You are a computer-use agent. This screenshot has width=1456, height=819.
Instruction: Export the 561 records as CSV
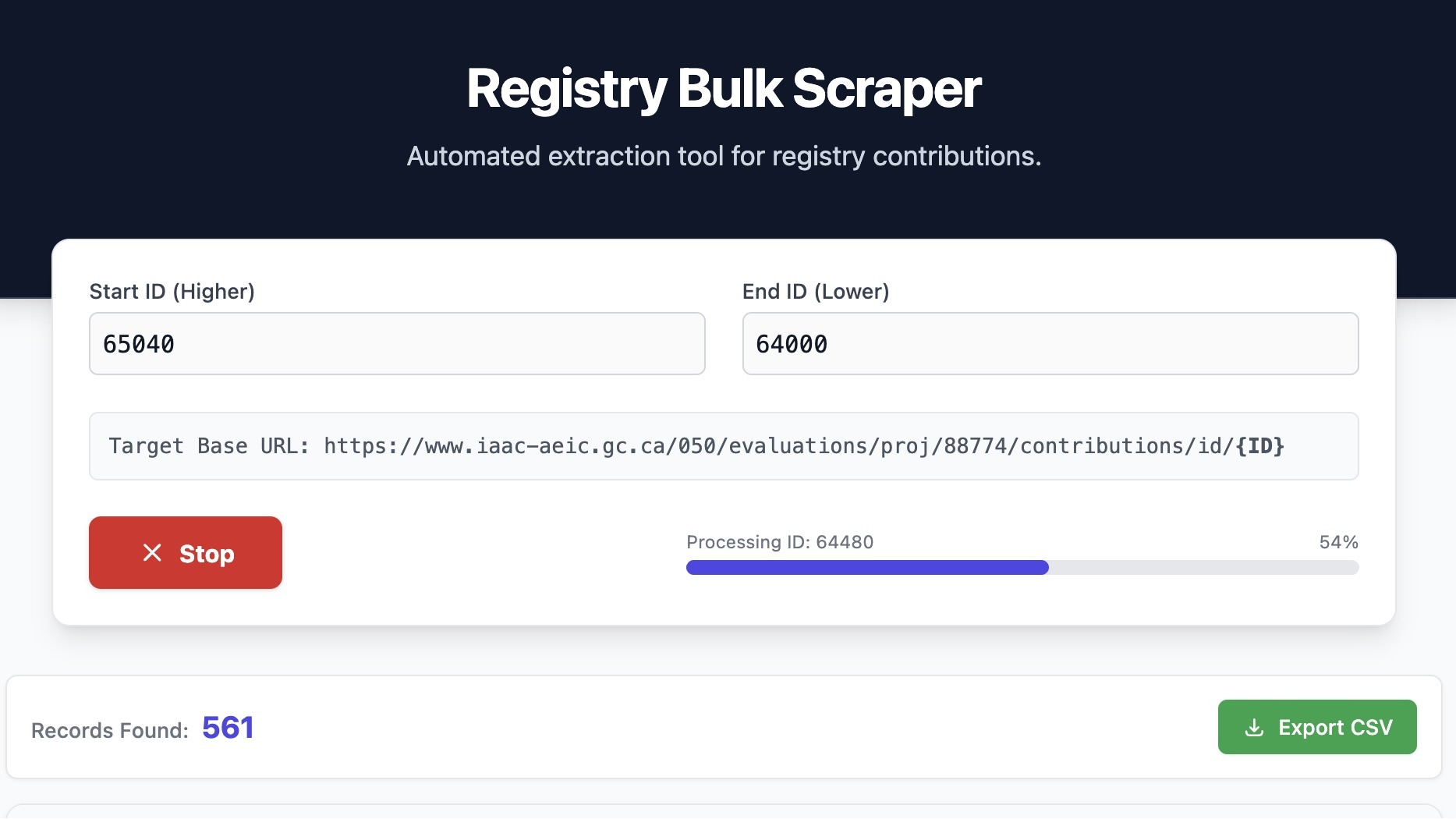point(1316,727)
